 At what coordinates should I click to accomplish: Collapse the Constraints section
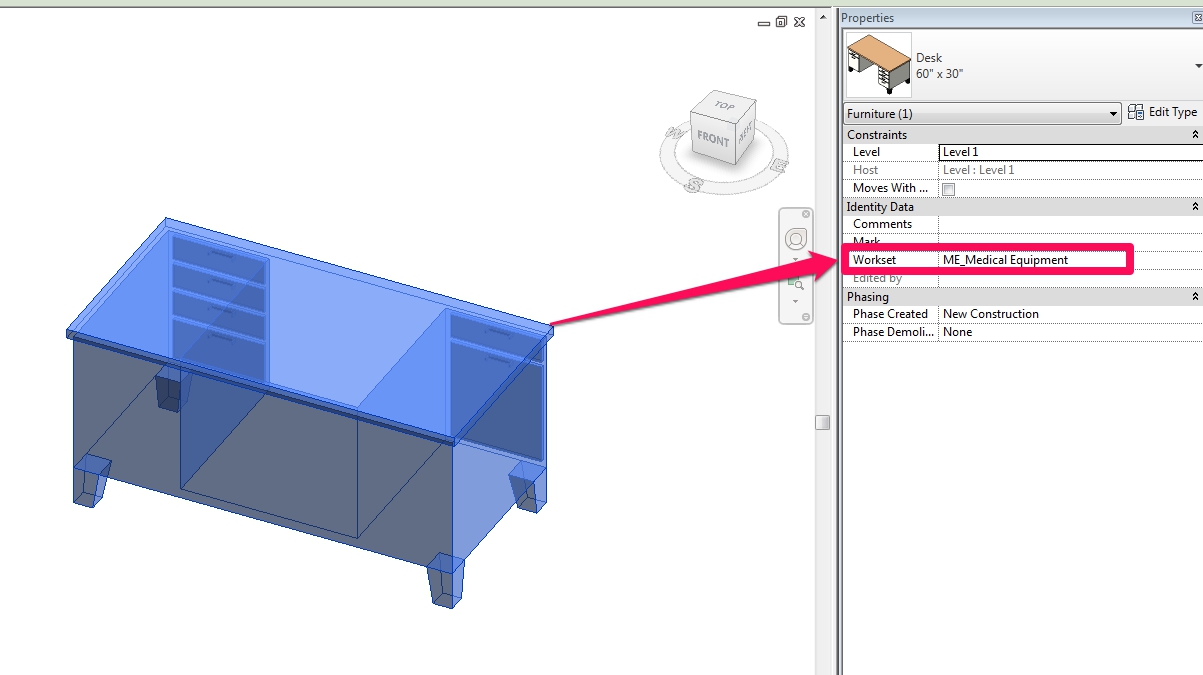pos(1196,134)
